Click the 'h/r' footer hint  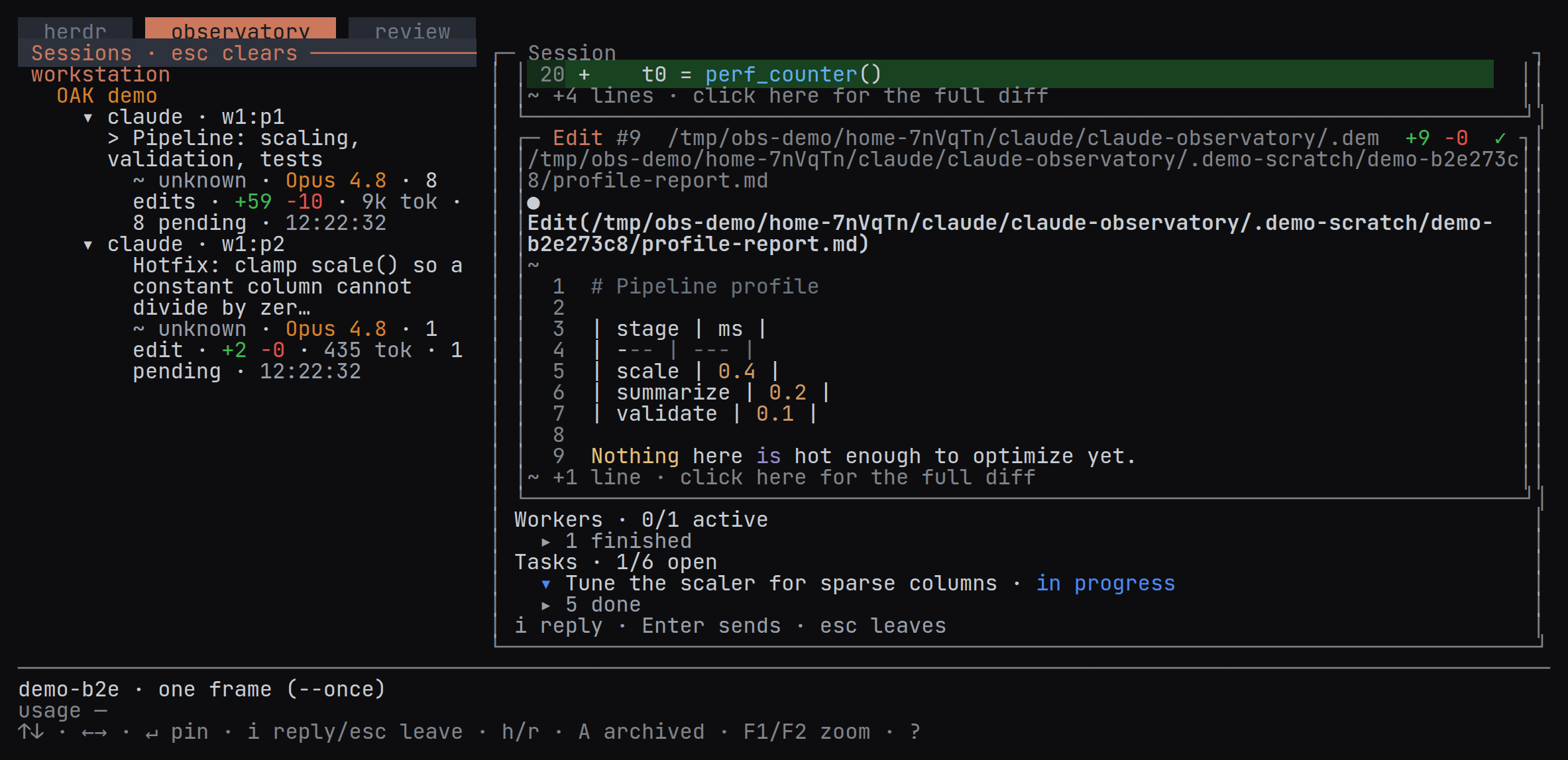pyautogui.click(x=520, y=732)
